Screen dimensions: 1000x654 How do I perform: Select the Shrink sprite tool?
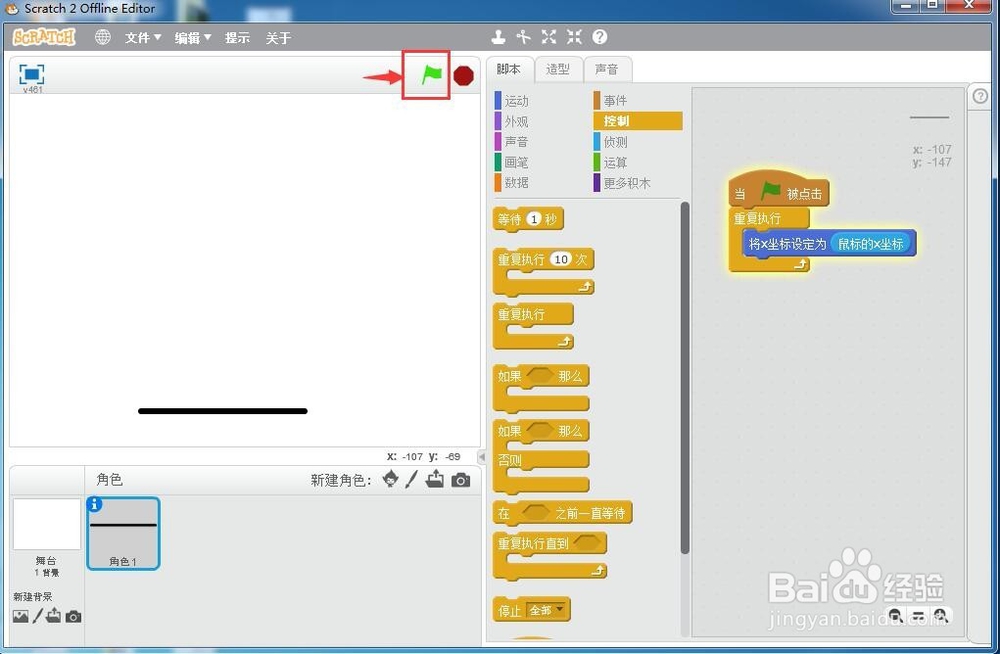pyautogui.click(x=575, y=37)
